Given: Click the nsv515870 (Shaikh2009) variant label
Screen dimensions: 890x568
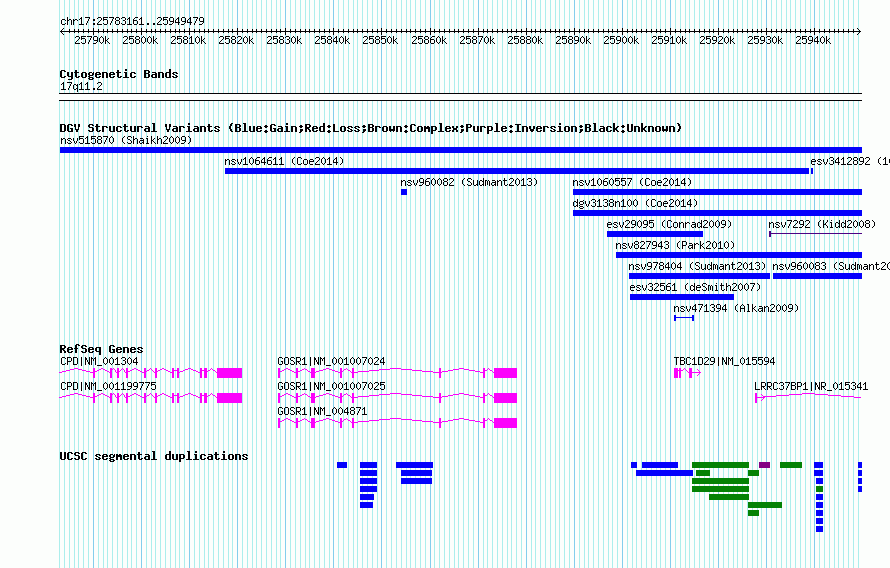Looking at the screenshot, I should tap(126, 140).
